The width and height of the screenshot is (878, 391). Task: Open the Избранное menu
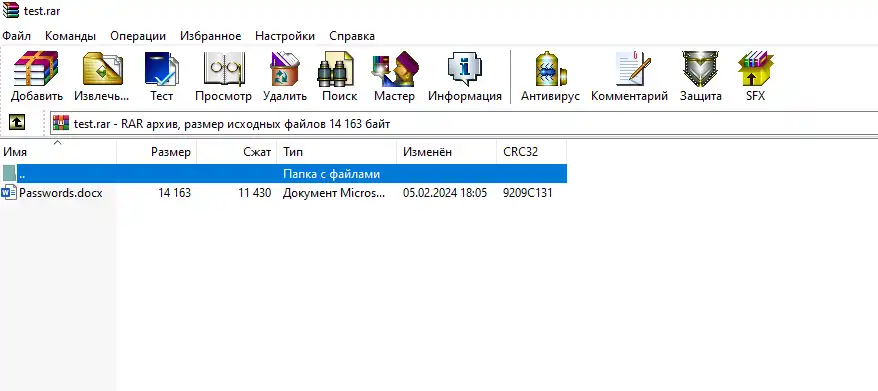pos(211,36)
